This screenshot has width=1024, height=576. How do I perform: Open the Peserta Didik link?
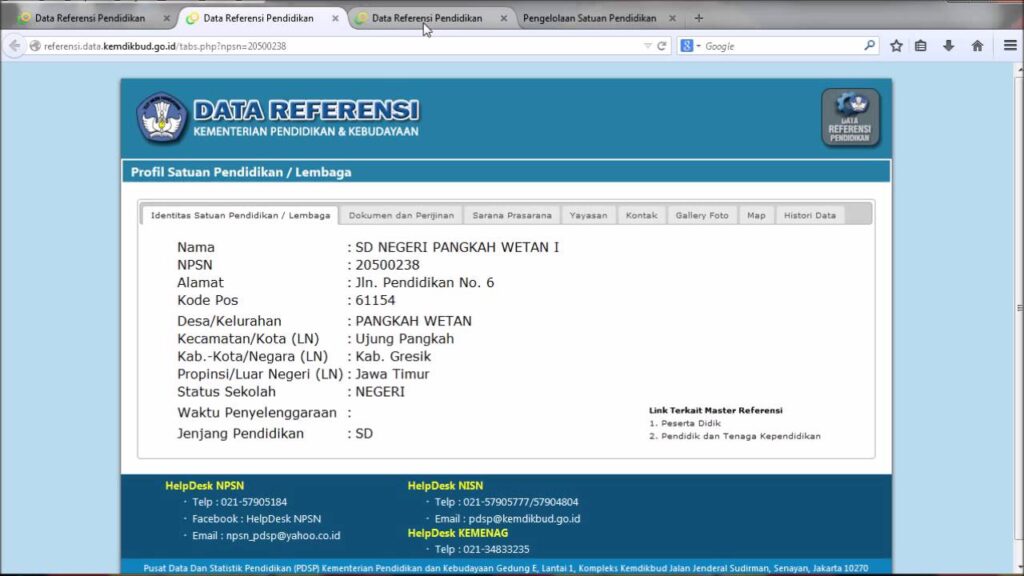coord(690,424)
